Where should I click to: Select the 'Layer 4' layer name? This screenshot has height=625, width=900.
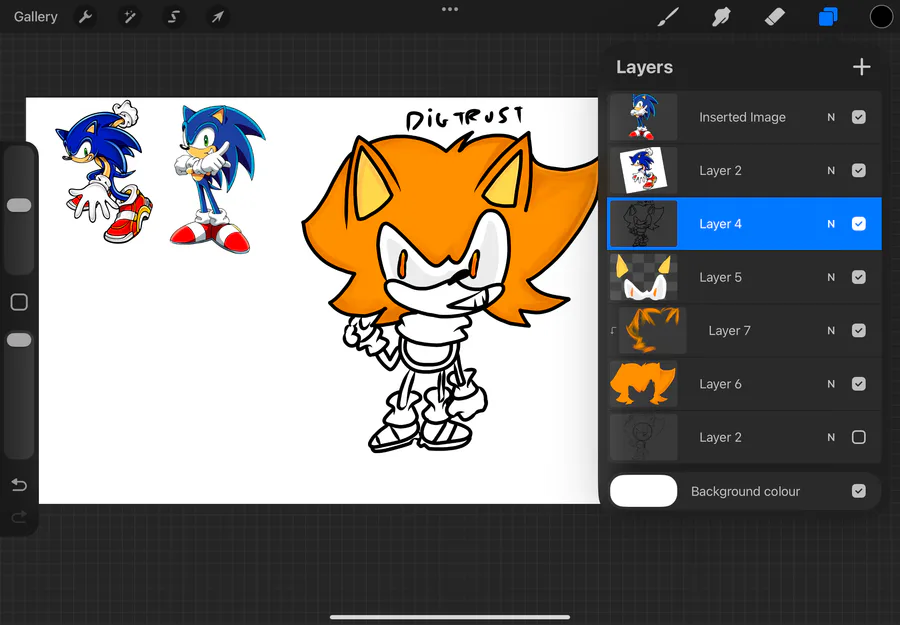coord(720,224)
